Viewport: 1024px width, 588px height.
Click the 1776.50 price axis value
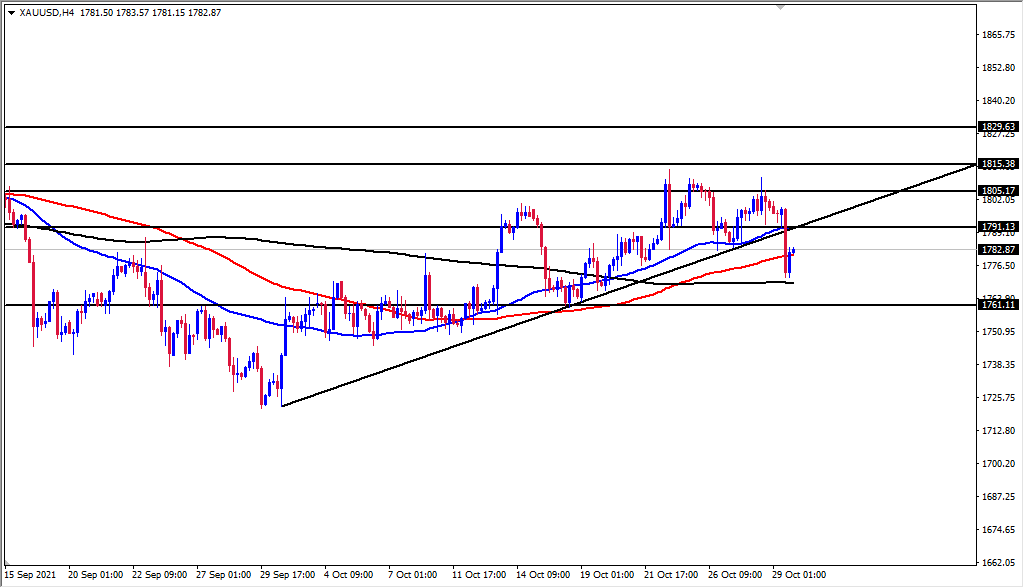click(999, 265)
